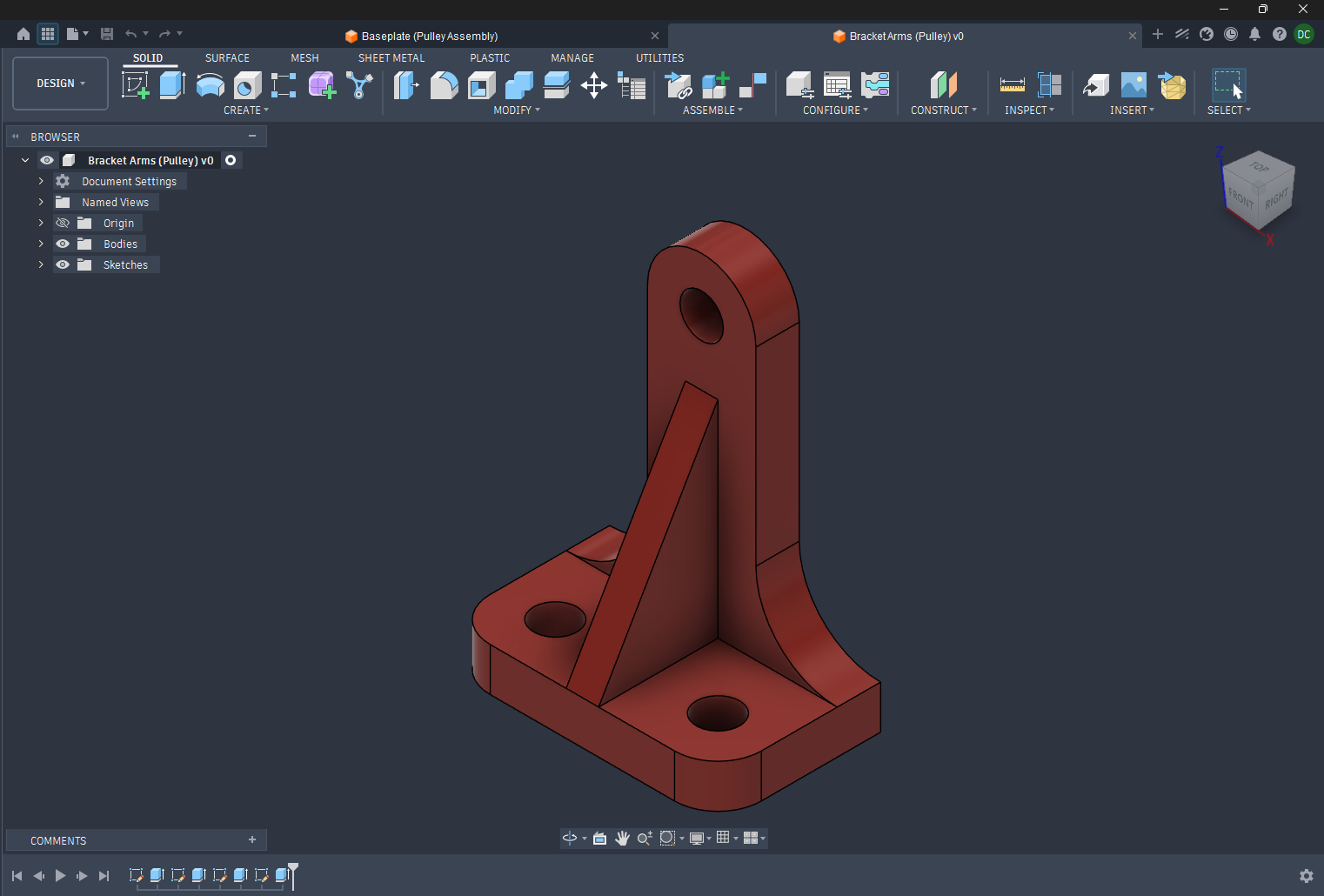This screenshot has height=896, width=1324.
Task: Select the Revolve tool
Action: 211,85
